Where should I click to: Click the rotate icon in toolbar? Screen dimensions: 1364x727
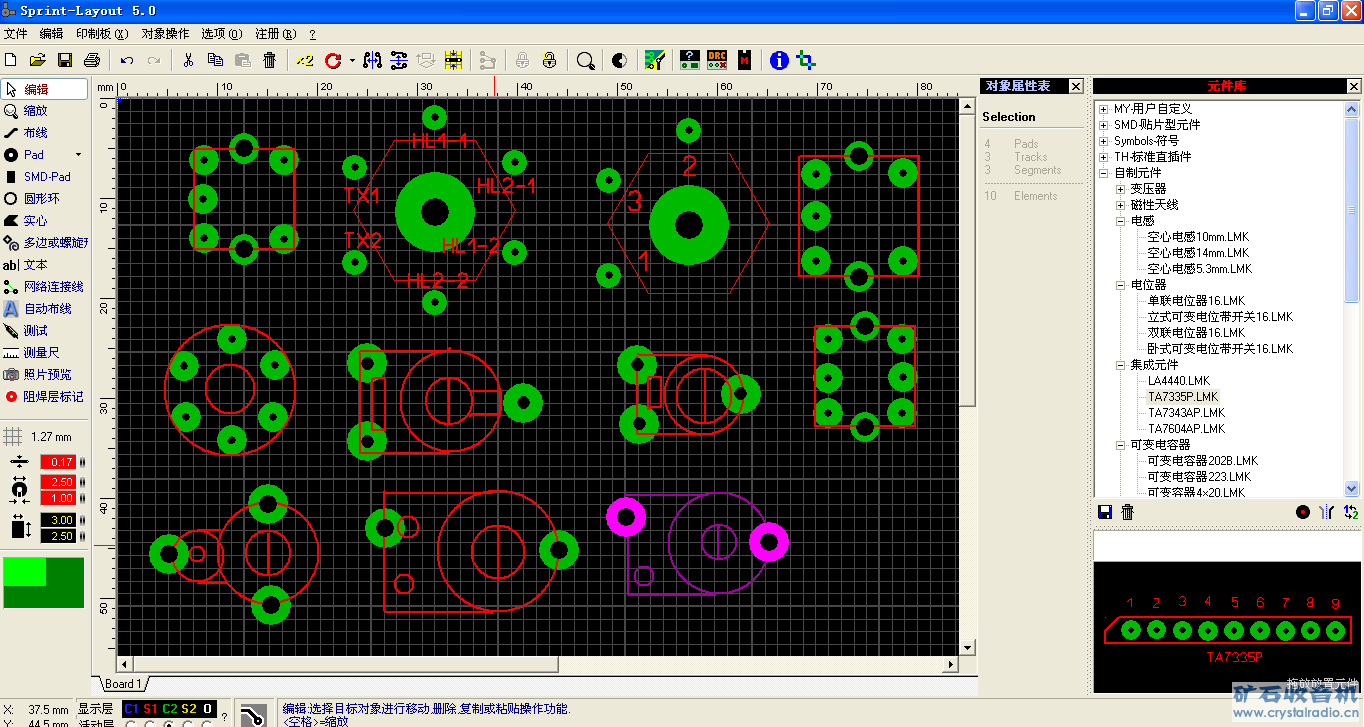[333, 60]
